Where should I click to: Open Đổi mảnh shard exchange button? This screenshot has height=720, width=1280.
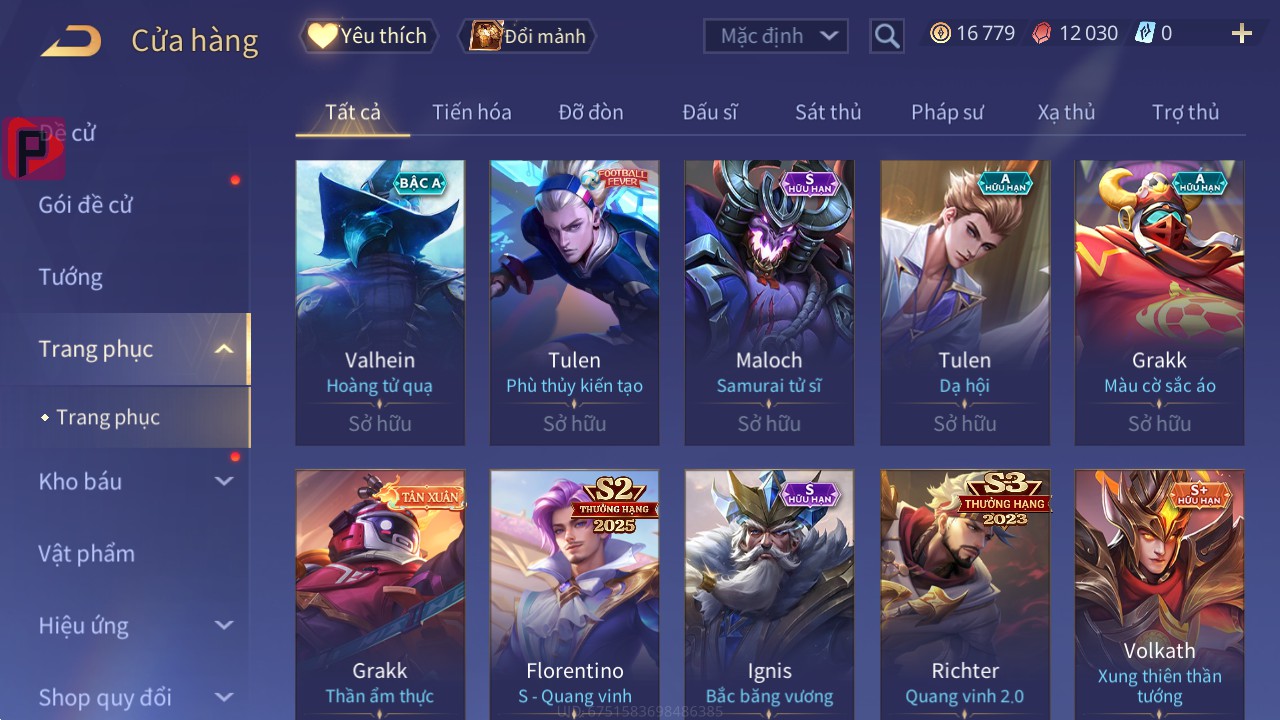point(527,36)
